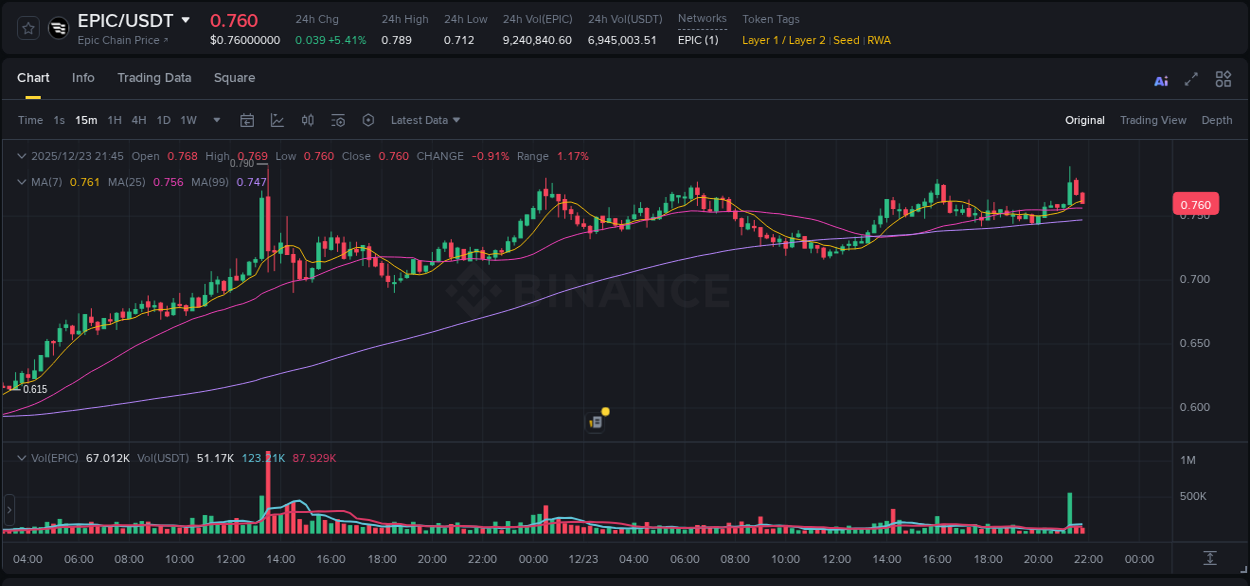Open the Latest Data dropdown
1250x586 pixels.
[x=425, y=120]
